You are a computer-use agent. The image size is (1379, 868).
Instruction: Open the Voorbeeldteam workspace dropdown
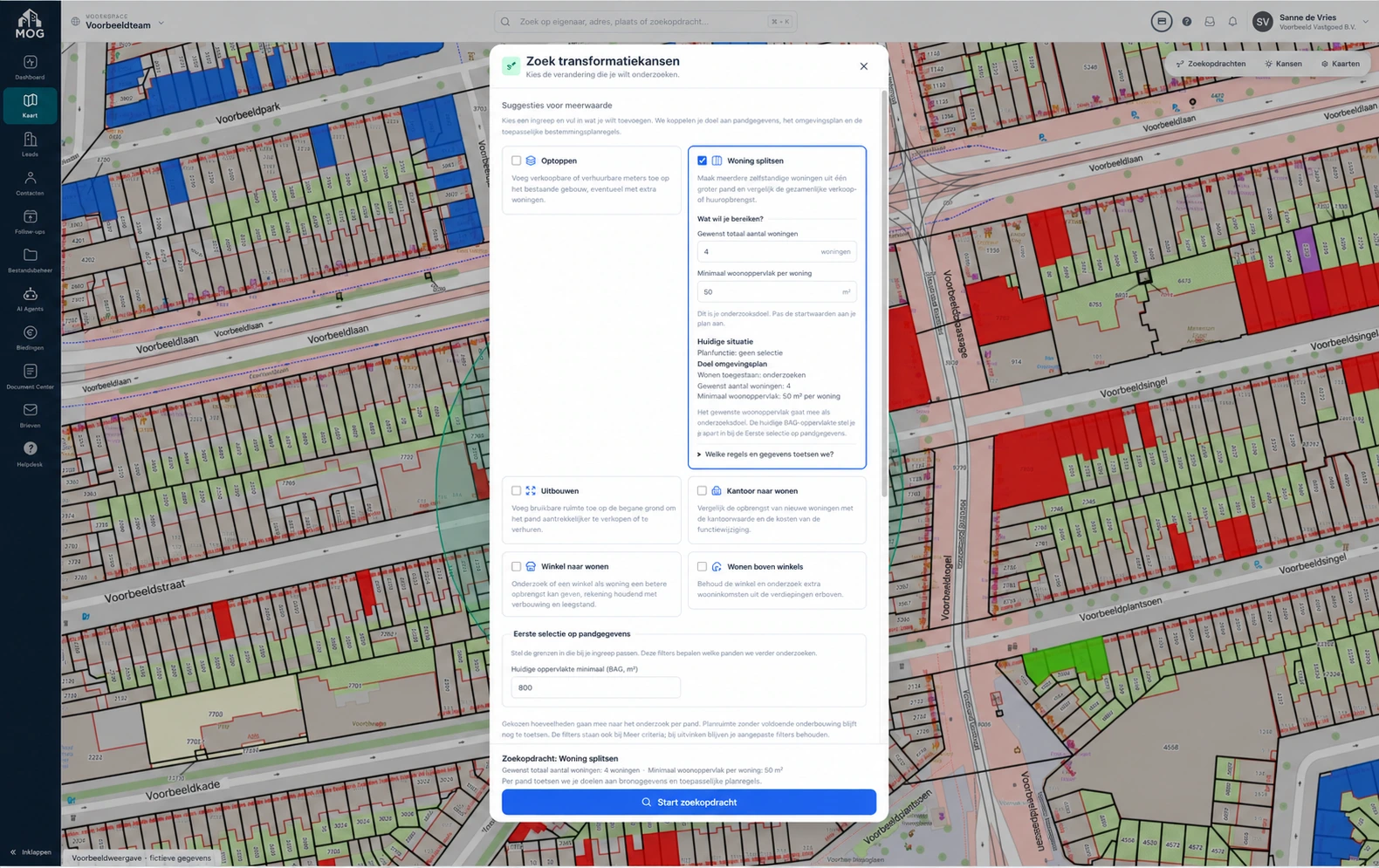coord(118,22)
